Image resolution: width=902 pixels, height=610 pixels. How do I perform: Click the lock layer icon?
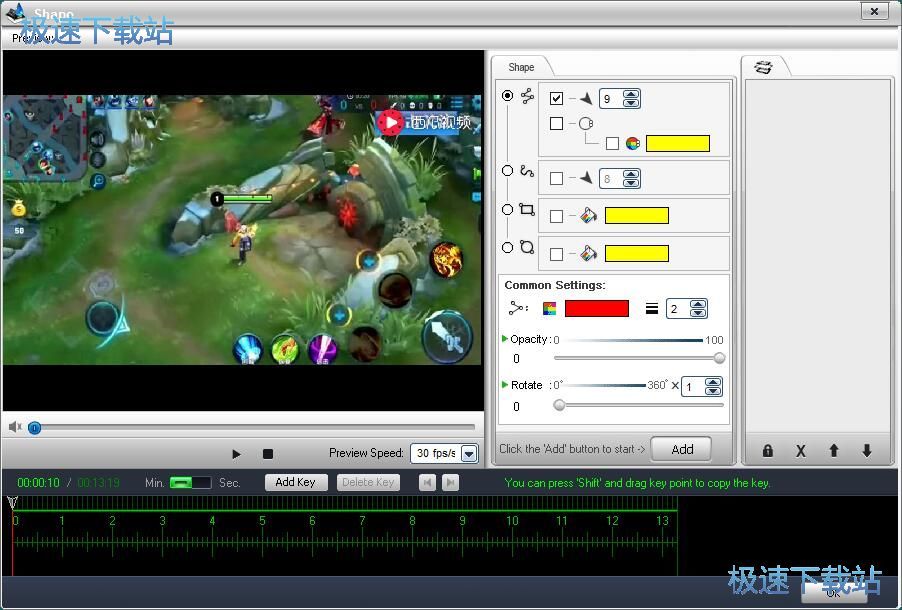[767, 451]
